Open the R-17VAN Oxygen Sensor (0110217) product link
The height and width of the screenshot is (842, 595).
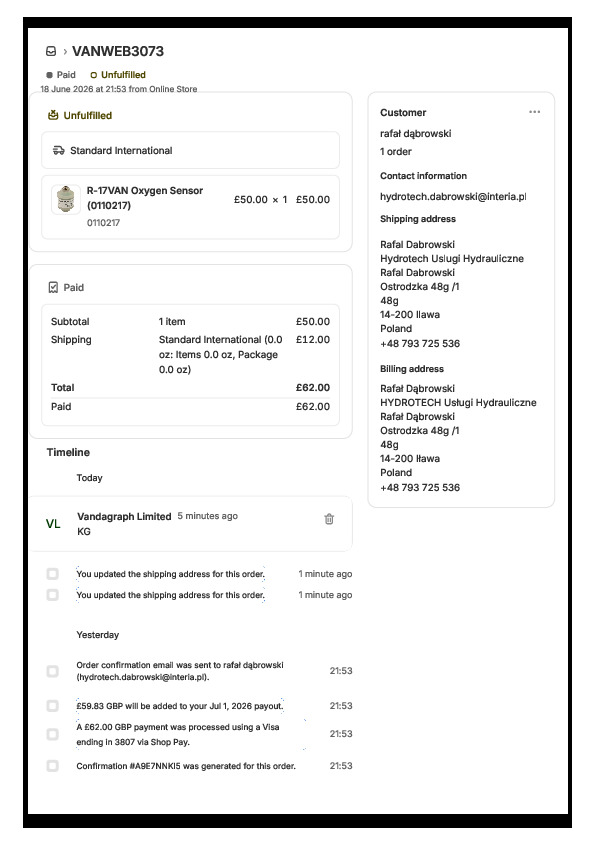(x=145, y=198)
